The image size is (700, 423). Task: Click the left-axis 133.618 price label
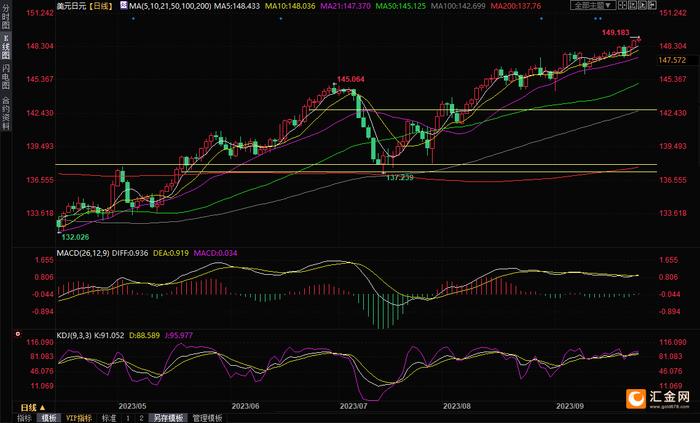coord(40,213)
